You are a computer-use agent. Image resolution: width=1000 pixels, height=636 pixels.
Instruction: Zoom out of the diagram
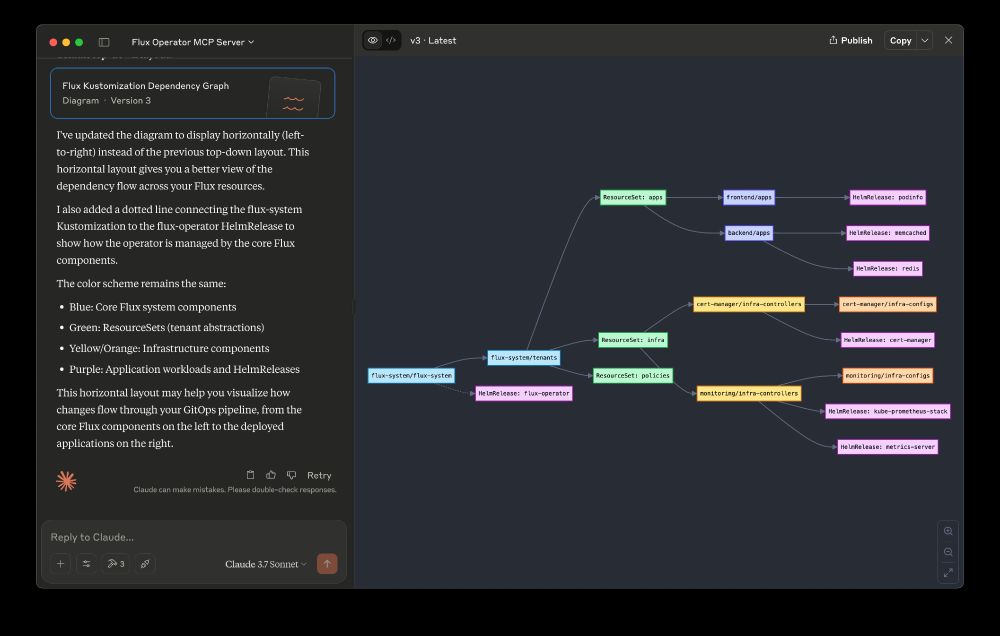pyautogui.click(x=948, y=552)
